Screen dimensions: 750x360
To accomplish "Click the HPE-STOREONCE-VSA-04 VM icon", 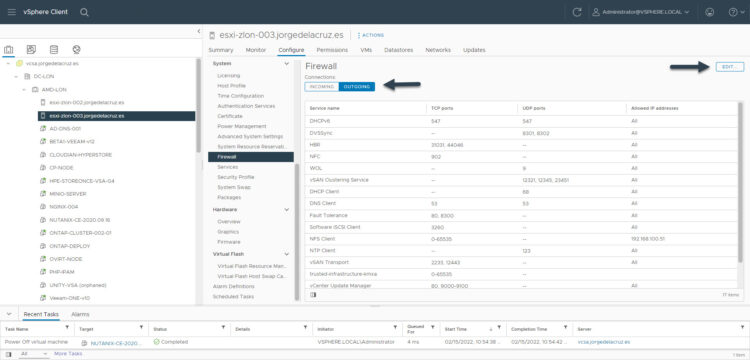I will pyautogui.click(x=43, y=181).
